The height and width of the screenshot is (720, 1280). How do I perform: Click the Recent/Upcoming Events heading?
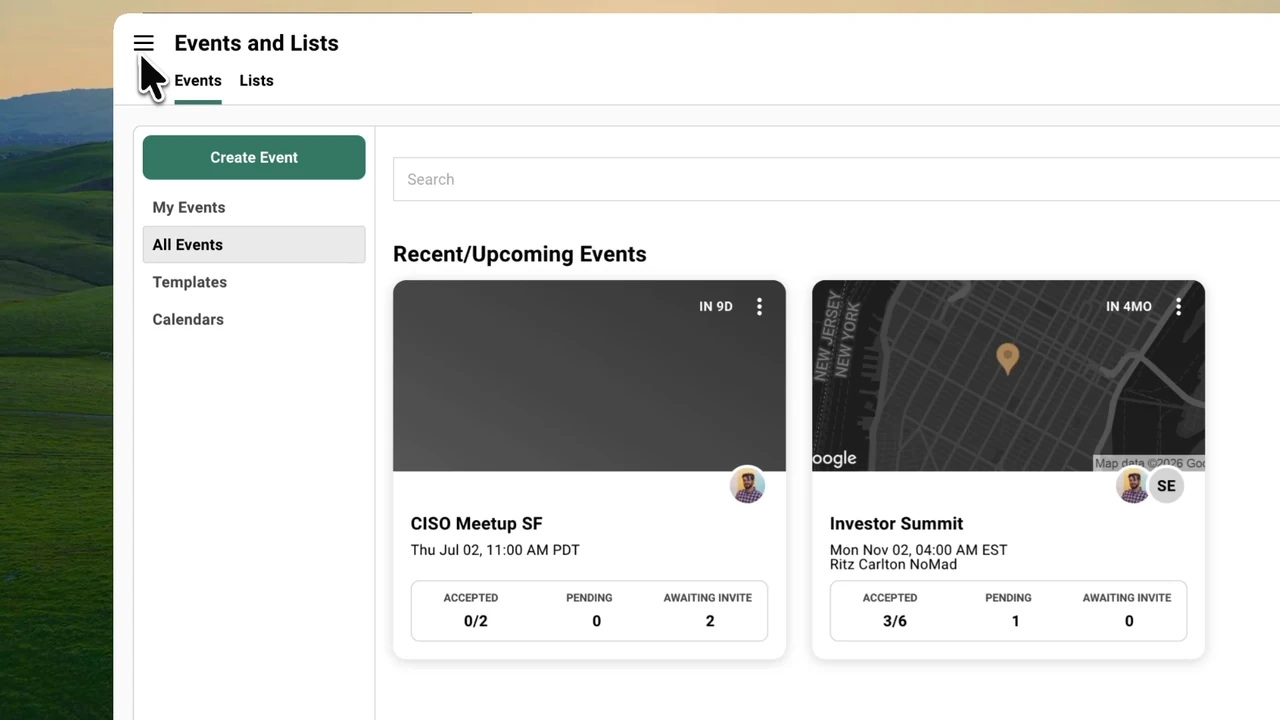coord(520,254)
